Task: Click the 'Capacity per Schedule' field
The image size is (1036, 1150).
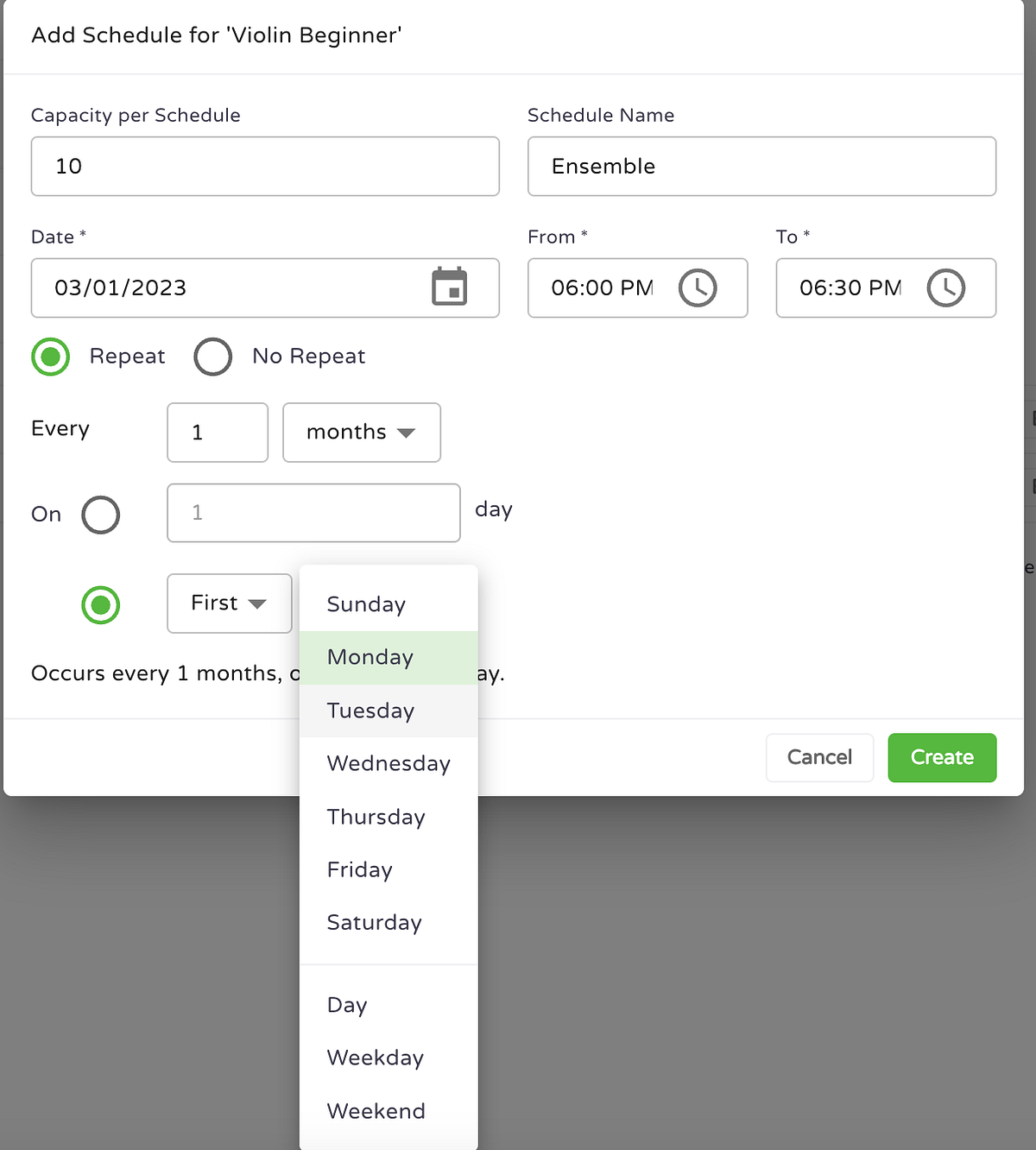Action: (265, 167)
